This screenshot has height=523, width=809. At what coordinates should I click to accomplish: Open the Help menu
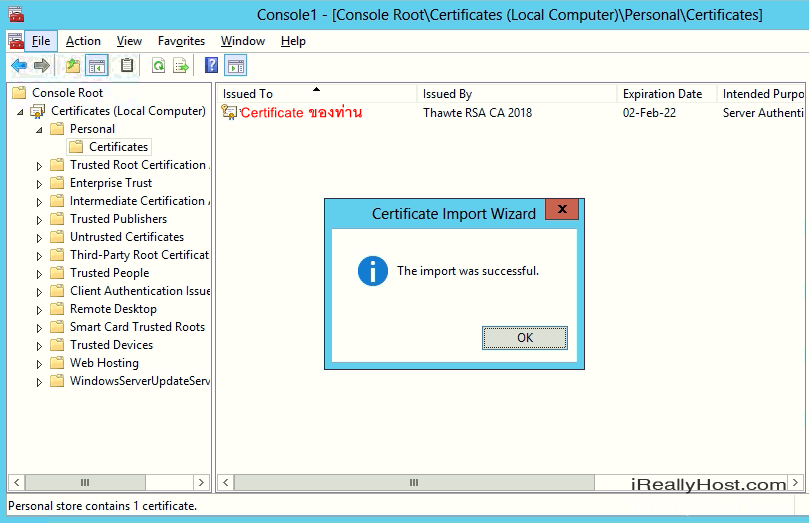293,41
